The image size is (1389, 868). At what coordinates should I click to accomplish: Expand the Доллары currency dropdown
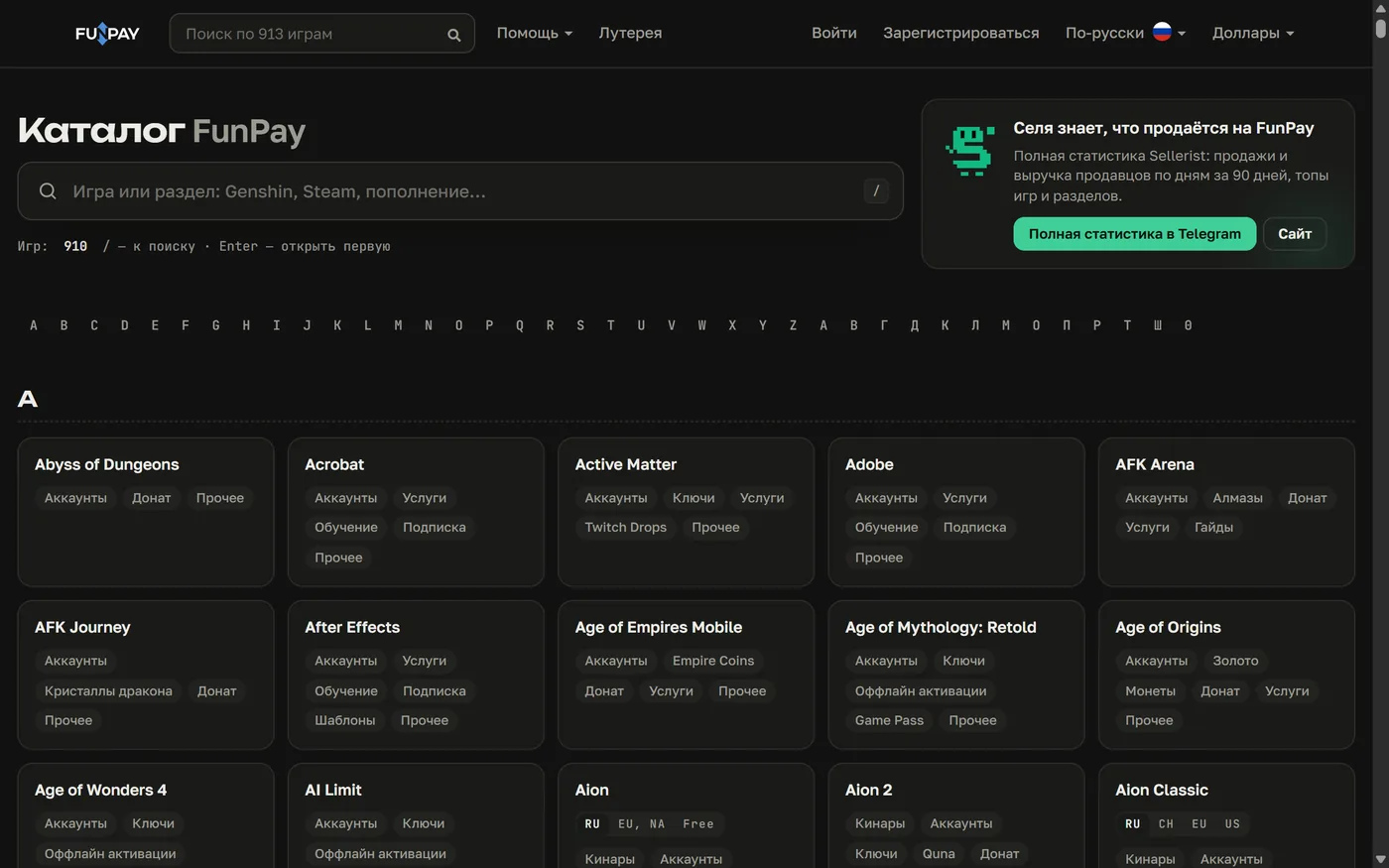[1253, 33]
